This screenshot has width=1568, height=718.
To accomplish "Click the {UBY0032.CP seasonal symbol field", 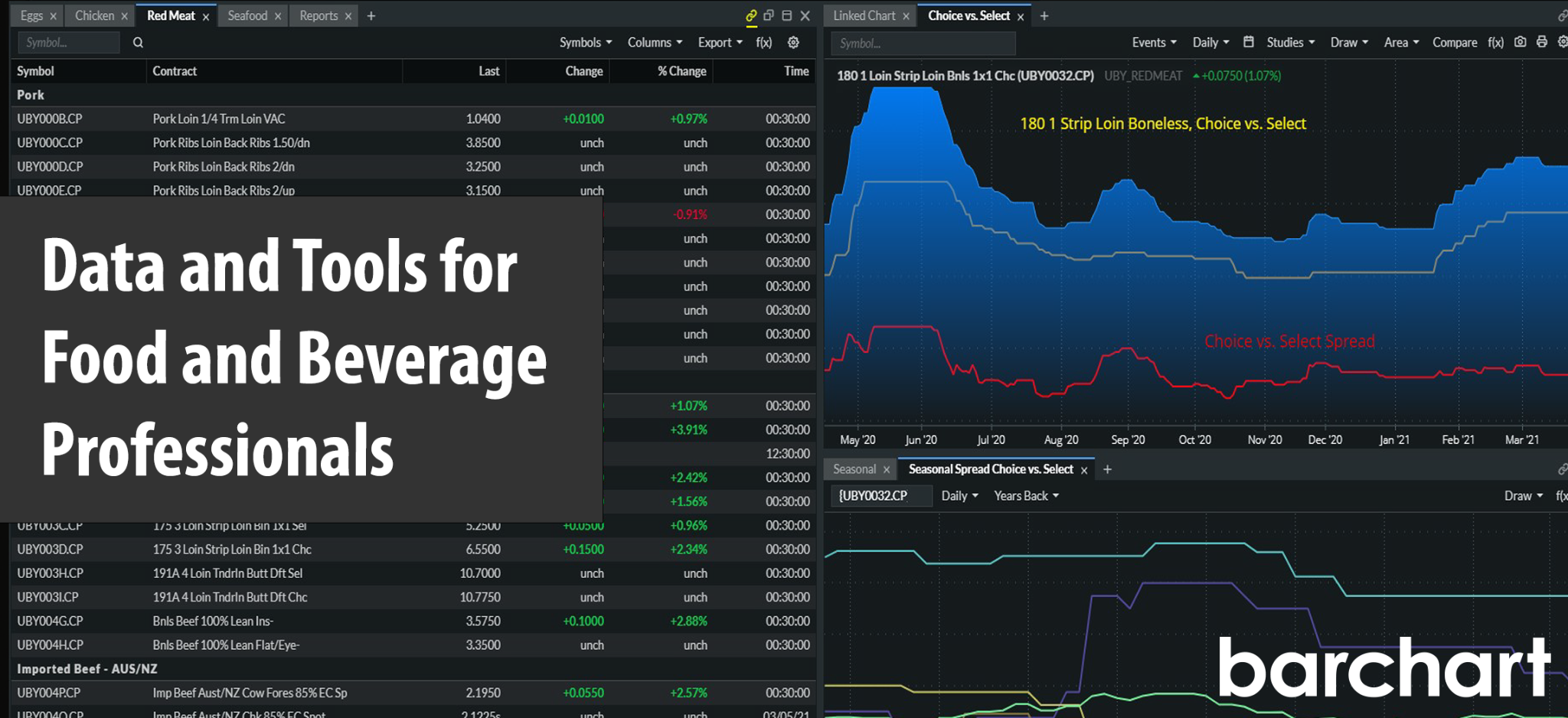I will tap(882, 496).
